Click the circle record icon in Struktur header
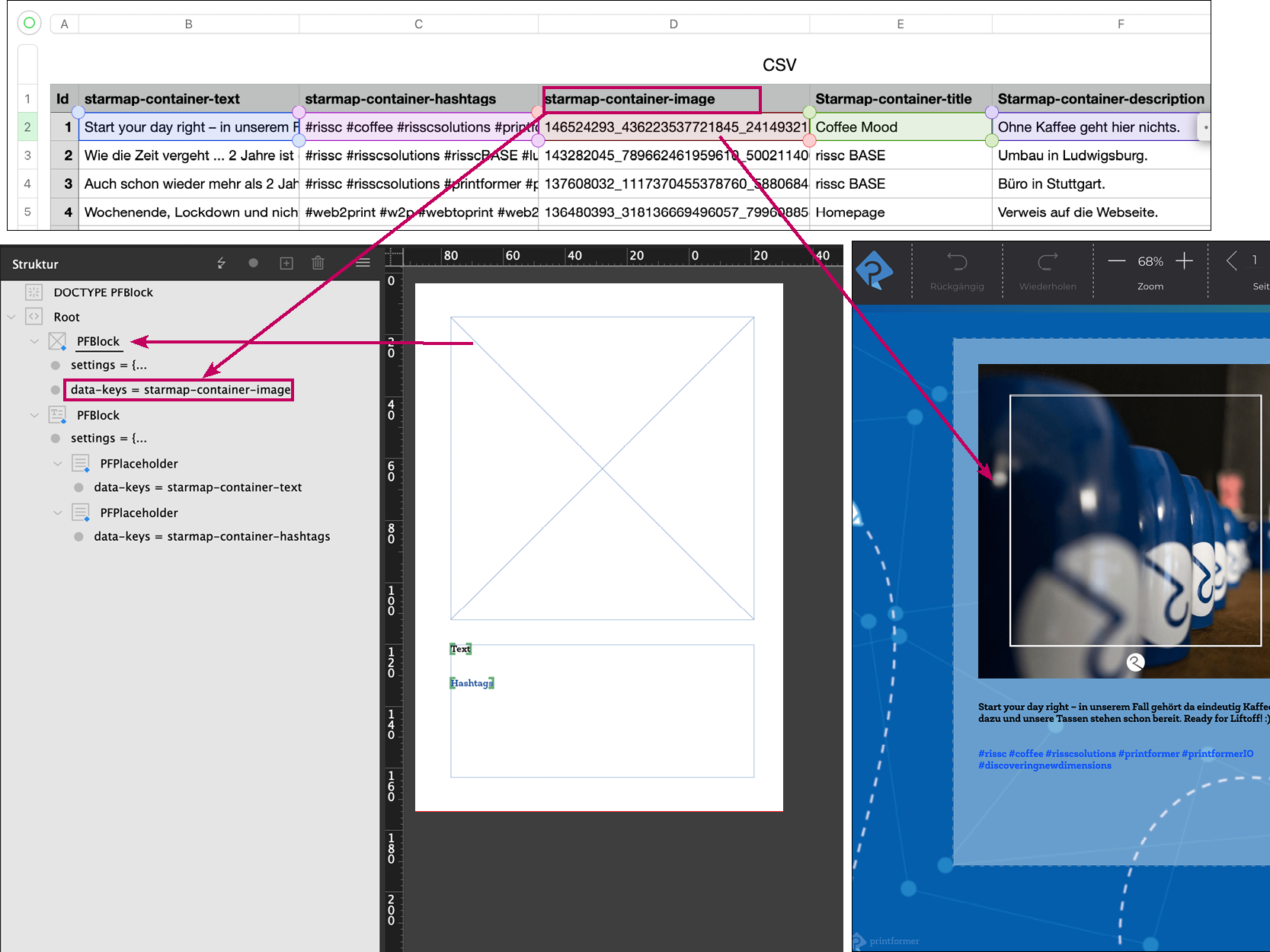The width and height of the screenshot is (1270, 952). coord(253,263)
